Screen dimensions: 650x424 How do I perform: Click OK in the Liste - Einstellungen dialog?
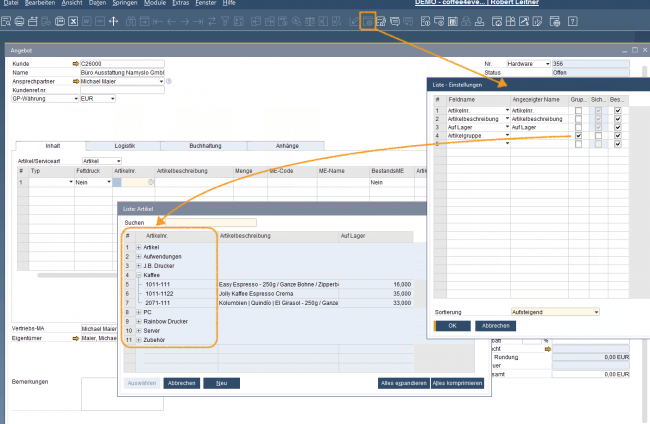coord(452,325)
